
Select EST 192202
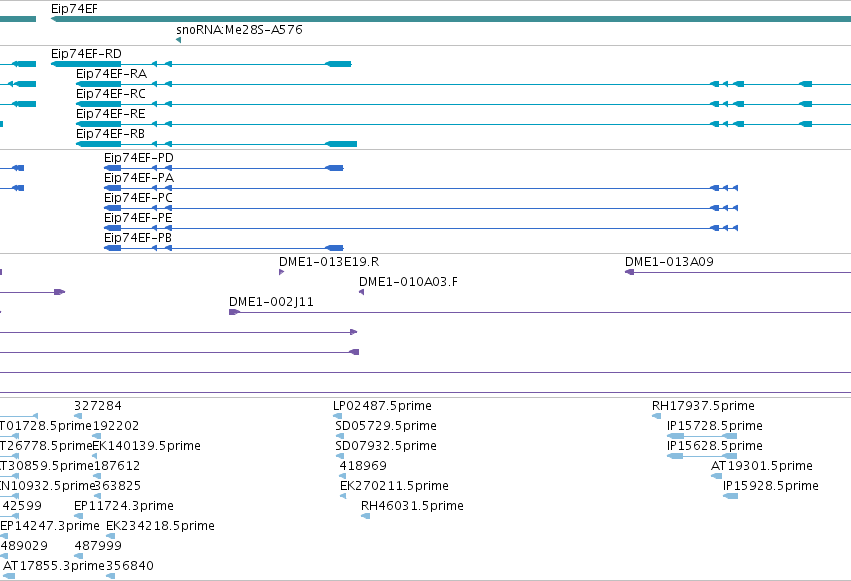pos(116,426)
